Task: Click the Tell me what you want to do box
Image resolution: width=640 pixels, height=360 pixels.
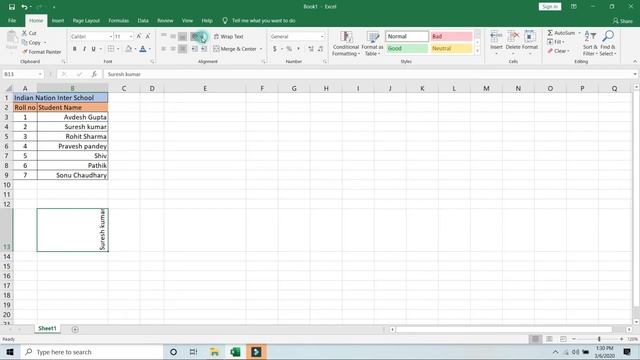Action: pos(259,20)
